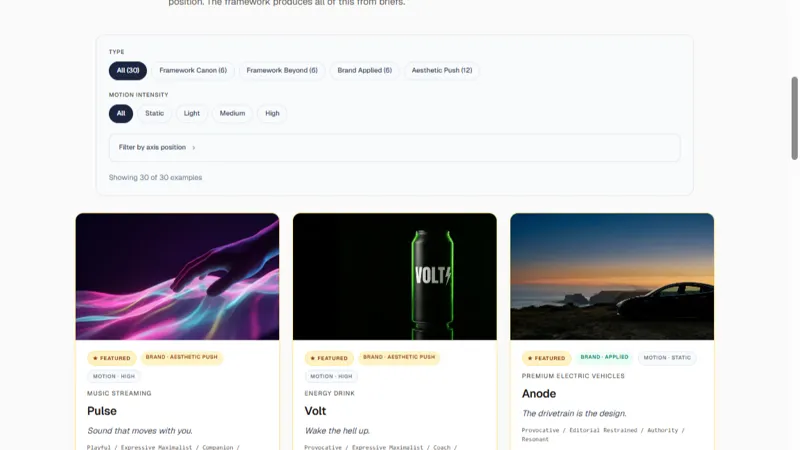The height and width of the screenshot is (450, 800).
Task: Click 'Wake the hell up.' tagline
Action: click(337, 431)
